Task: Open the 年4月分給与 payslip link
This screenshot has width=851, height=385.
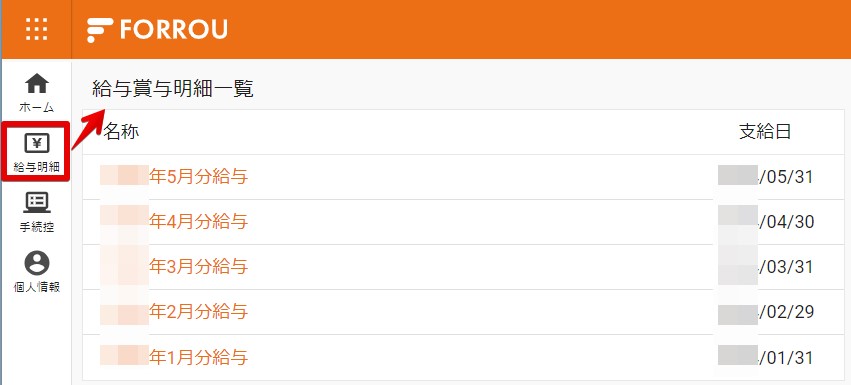Action: (199, 222)
